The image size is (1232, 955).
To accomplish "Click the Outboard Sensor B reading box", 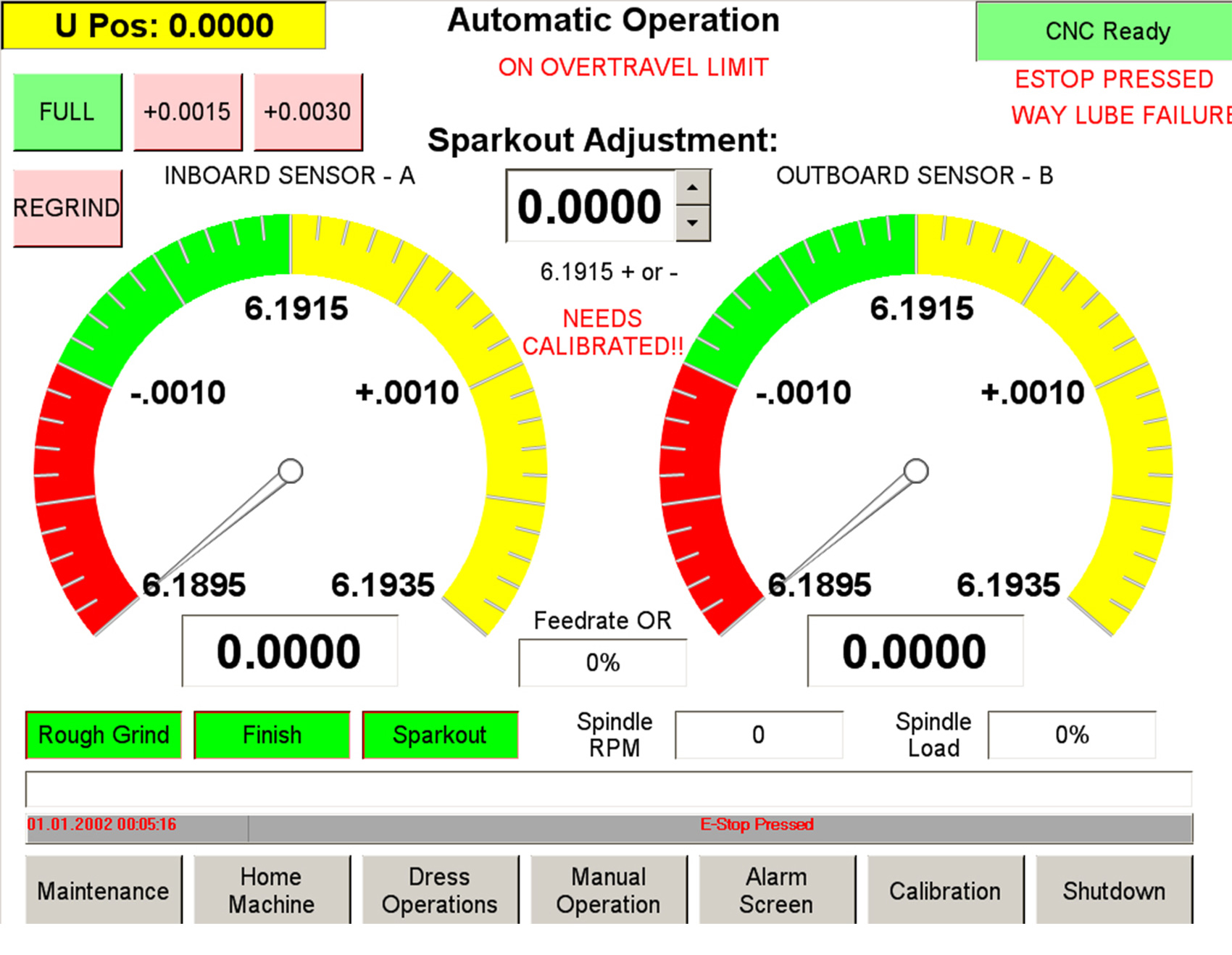I will (915, 651).
